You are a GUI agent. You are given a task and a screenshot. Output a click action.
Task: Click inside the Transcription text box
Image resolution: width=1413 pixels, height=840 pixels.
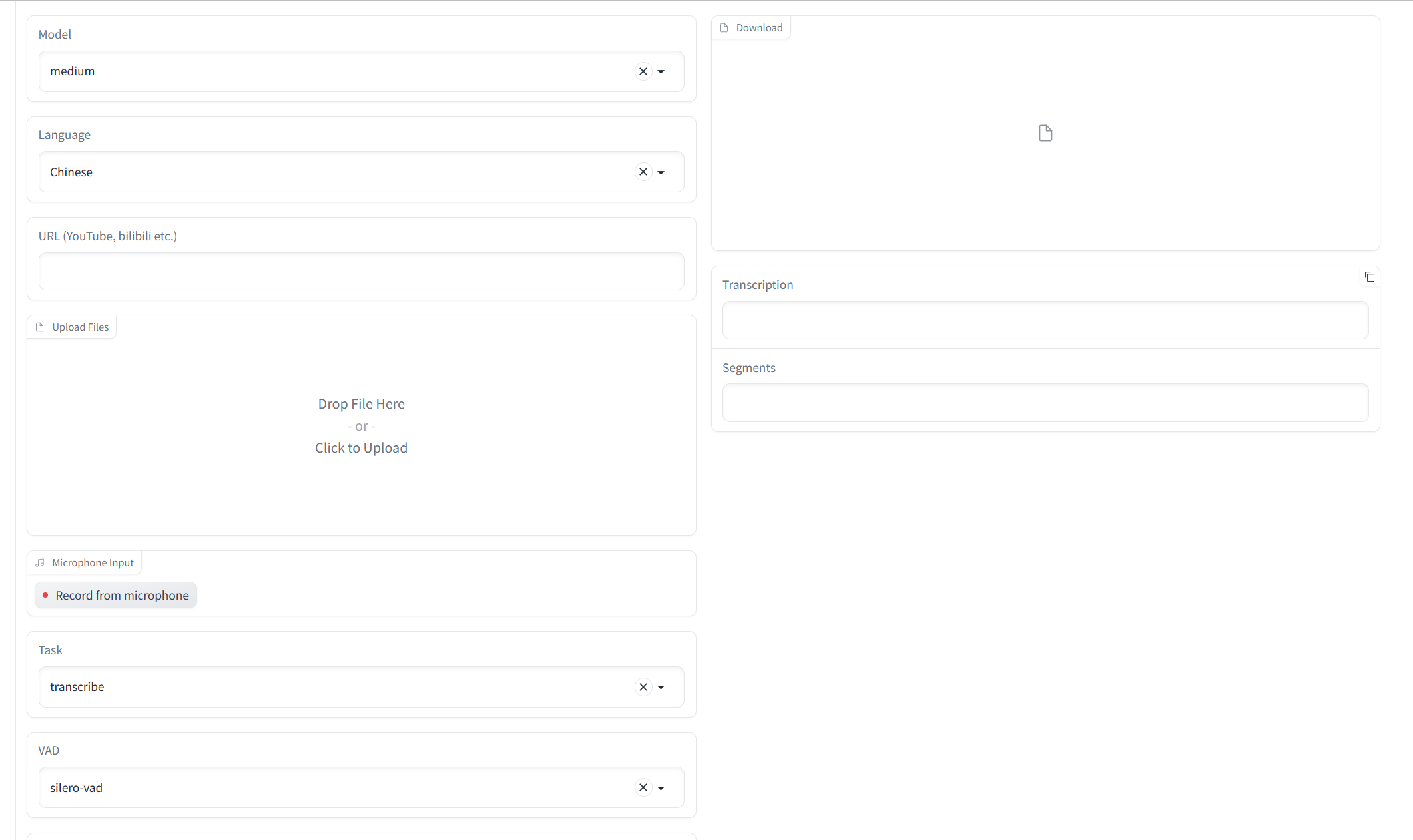click(x=1045, y=320)
